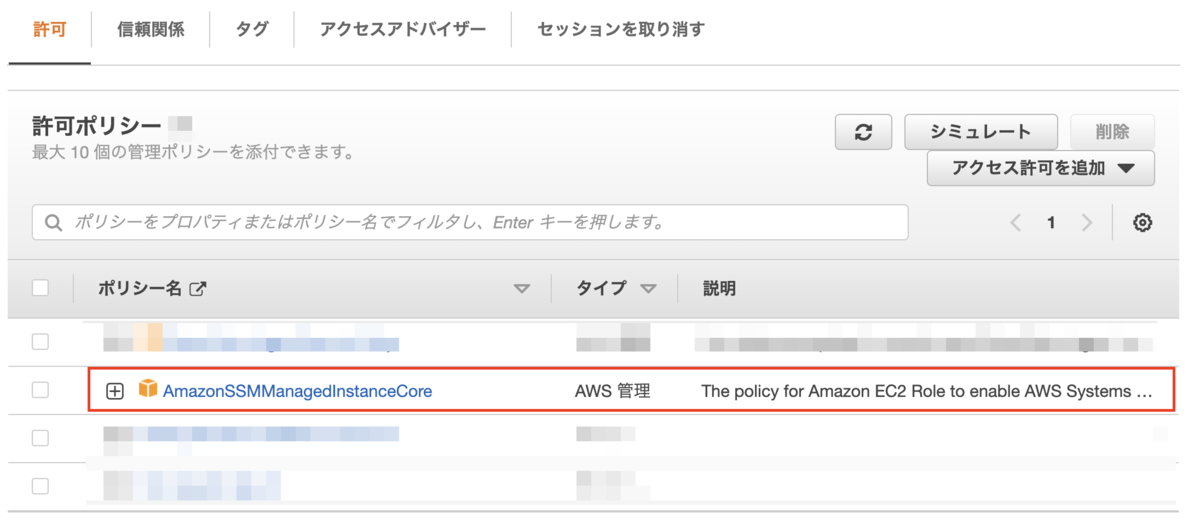Screen dimensions: 1200x530
Task: Sort by ポリシー名 column arrow
Action: click(x=521, y=289)
